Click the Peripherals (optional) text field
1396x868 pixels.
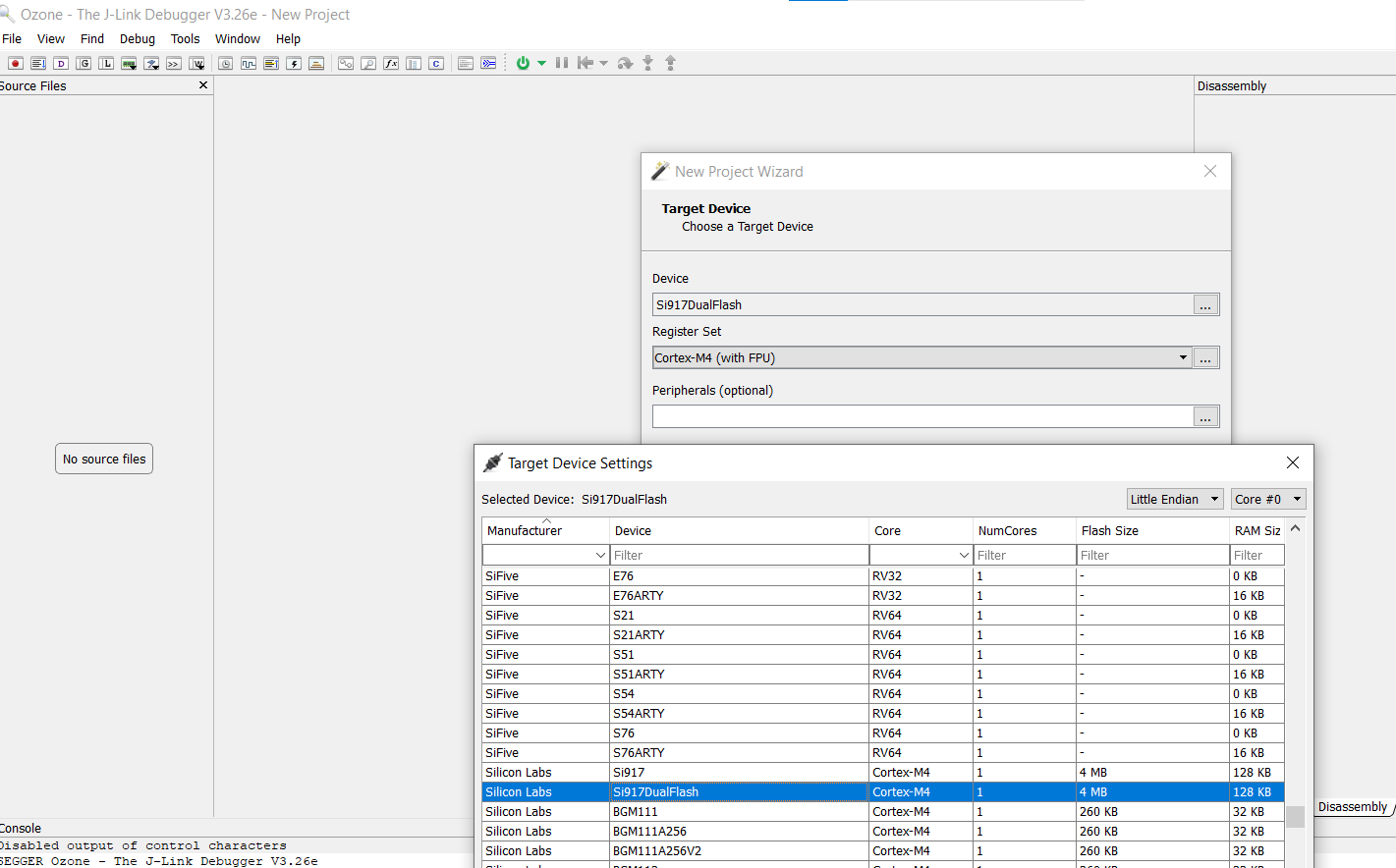(922, 416)
